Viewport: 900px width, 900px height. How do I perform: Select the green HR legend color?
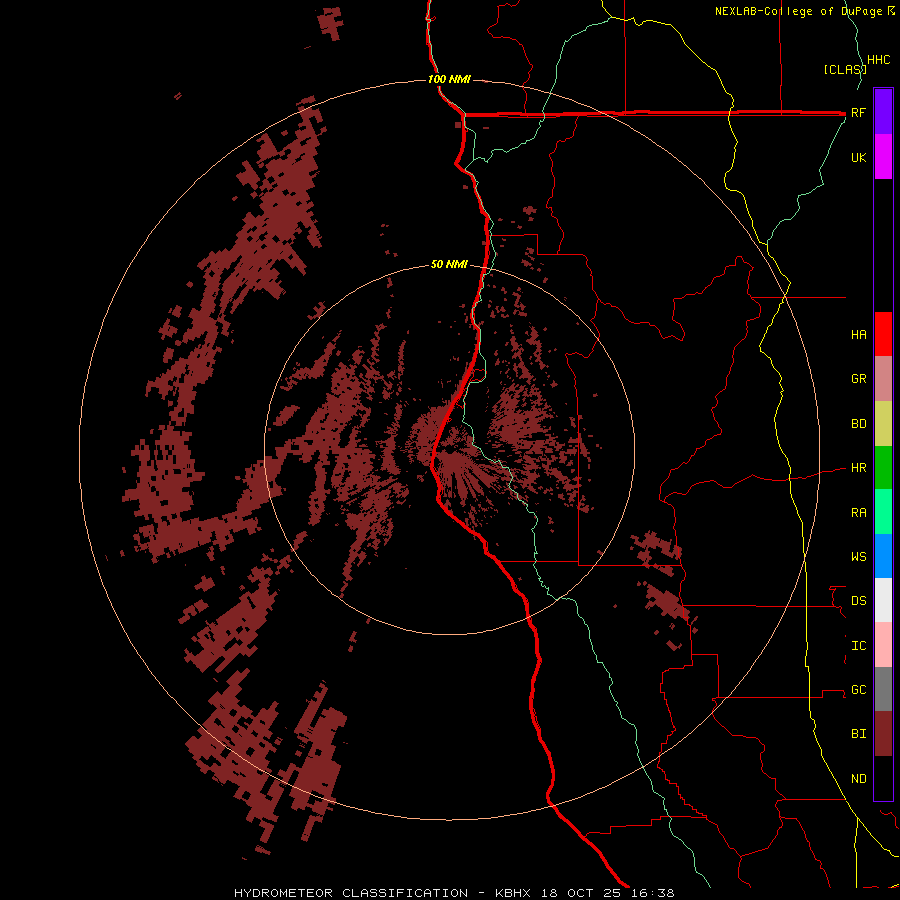[883, 468]
